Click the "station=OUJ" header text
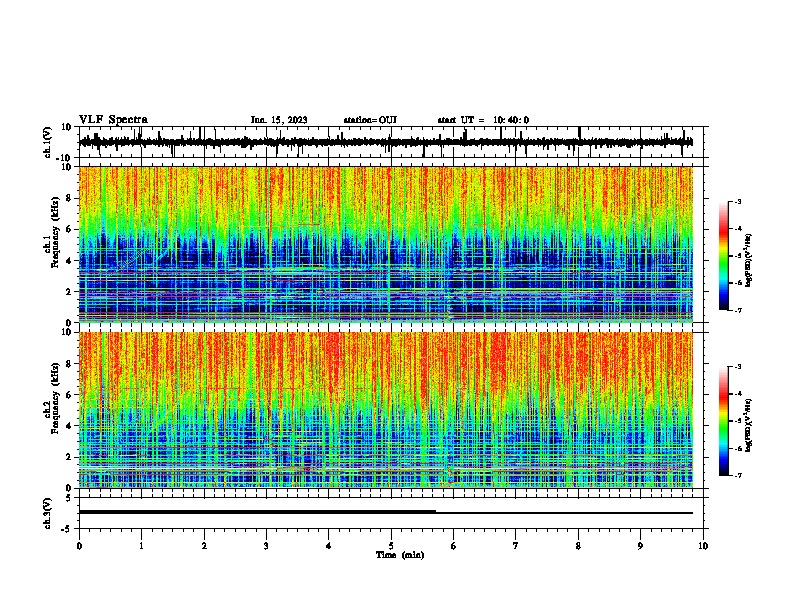Viewport: 792px width, 612px height. click(370, 120)
